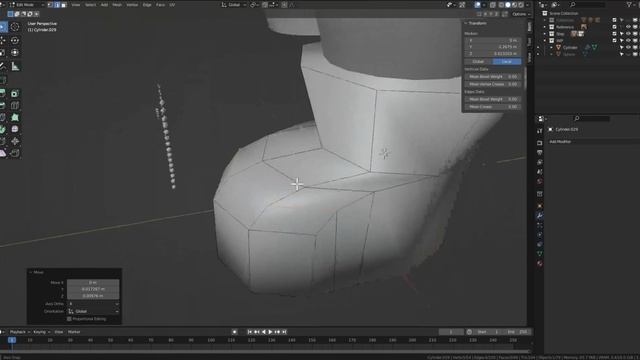Open the Edit Mode dropdown
Image resolution: width=640 pixels, height=360 pixels.
tap(26, 5)
